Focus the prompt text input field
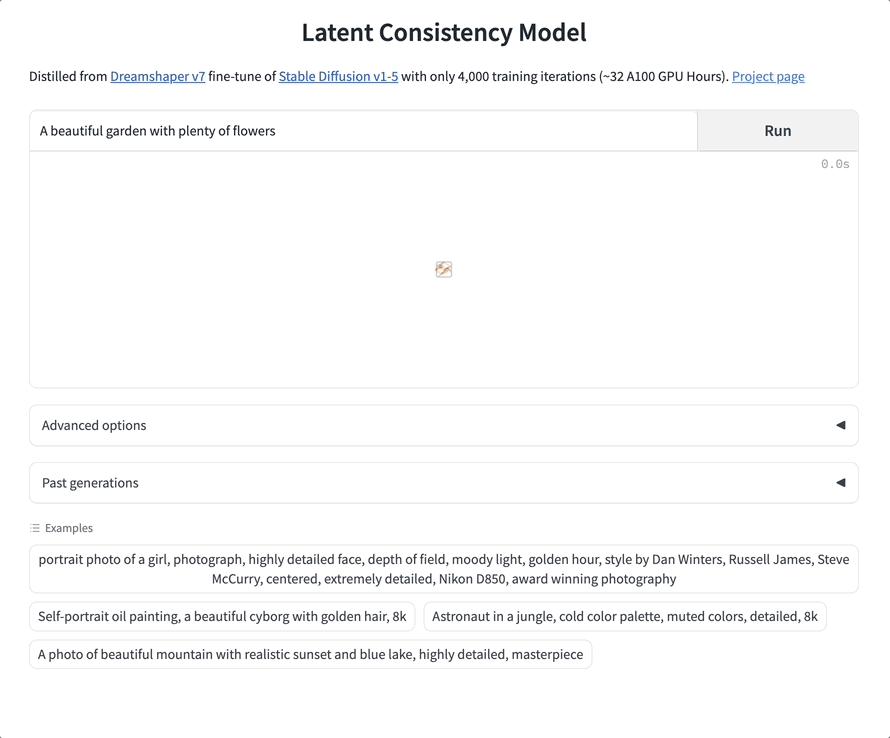890x738 pixels. click(362, 131)
